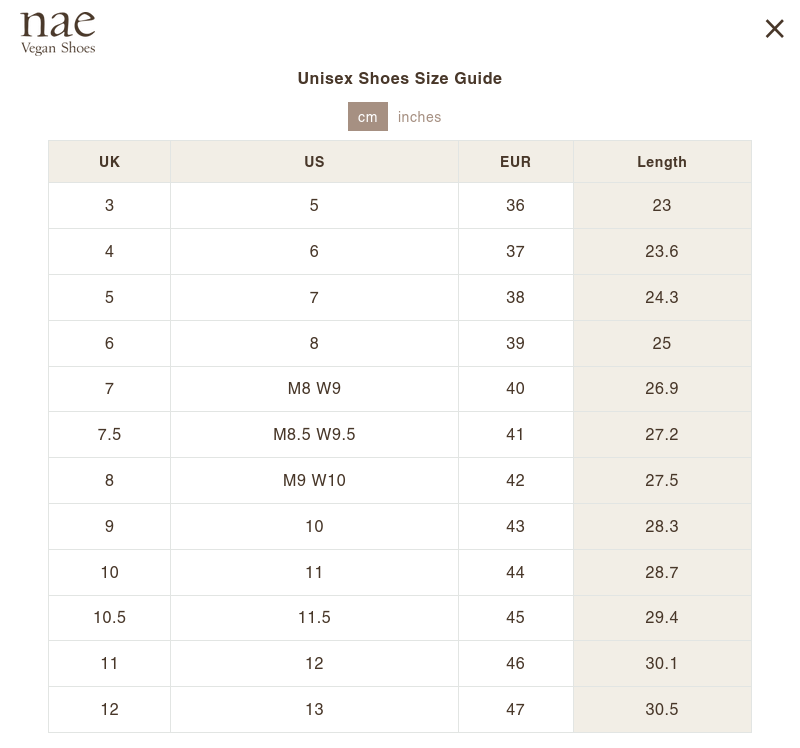Close the size guide with the X icon
Viewport: 800px width, 748px height.
(x=774, y=29)
